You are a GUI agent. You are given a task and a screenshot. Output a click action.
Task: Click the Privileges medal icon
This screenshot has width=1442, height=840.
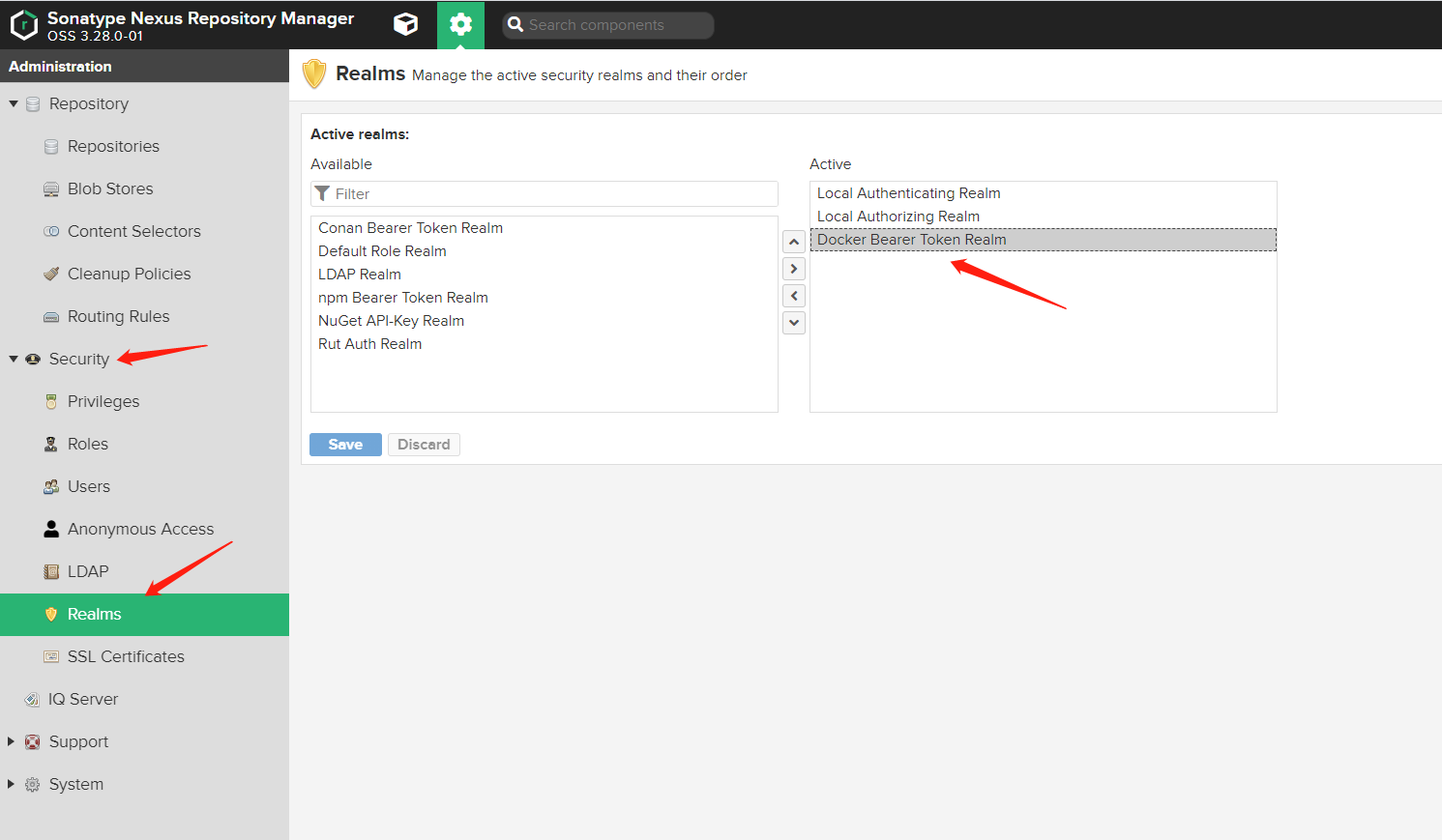coord(51,401)
